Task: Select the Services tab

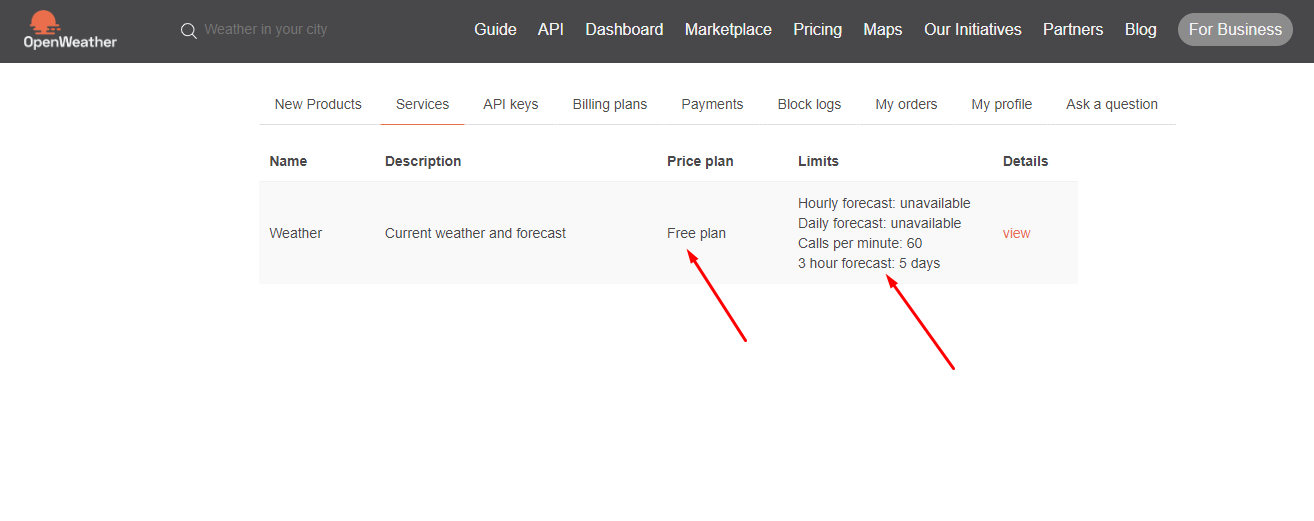Action: point(422,104)
